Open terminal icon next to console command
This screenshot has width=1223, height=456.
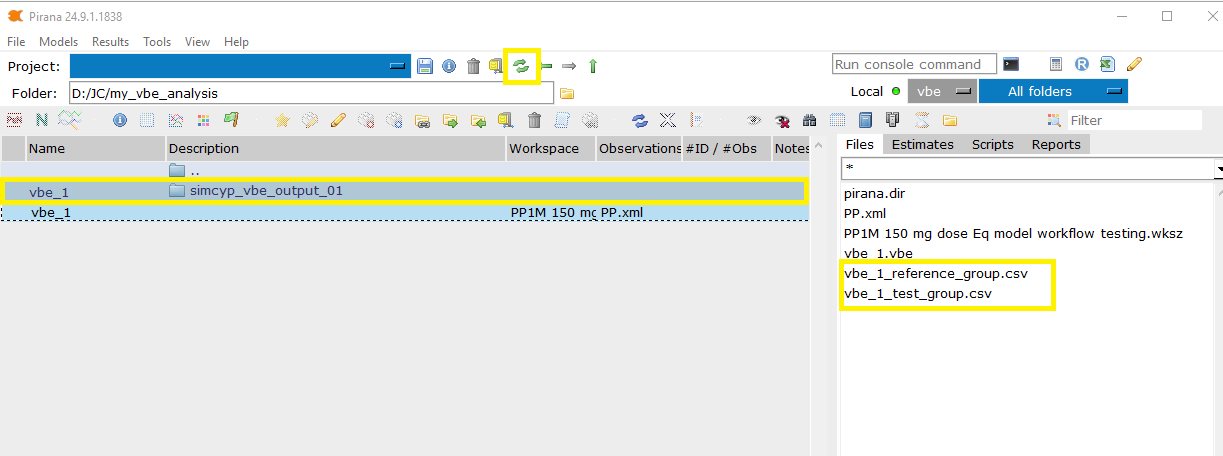click(1011, 64)
